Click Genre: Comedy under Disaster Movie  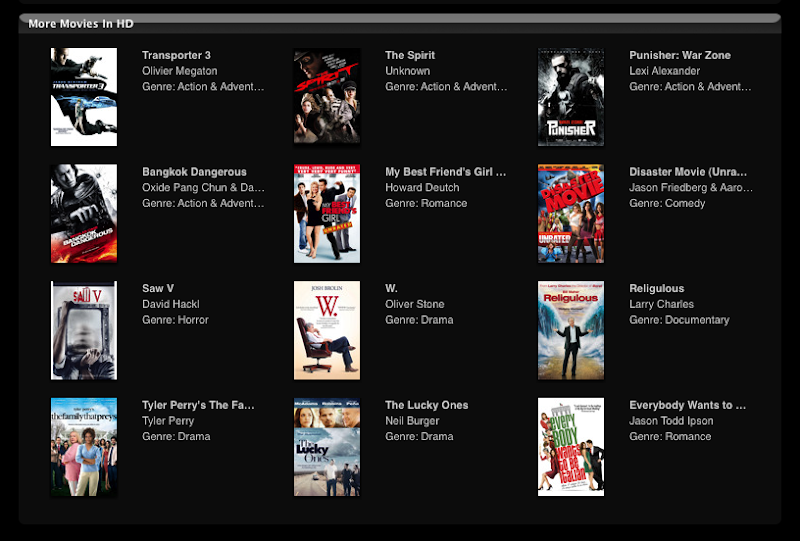pyautogui.click(x=667, y=203)
